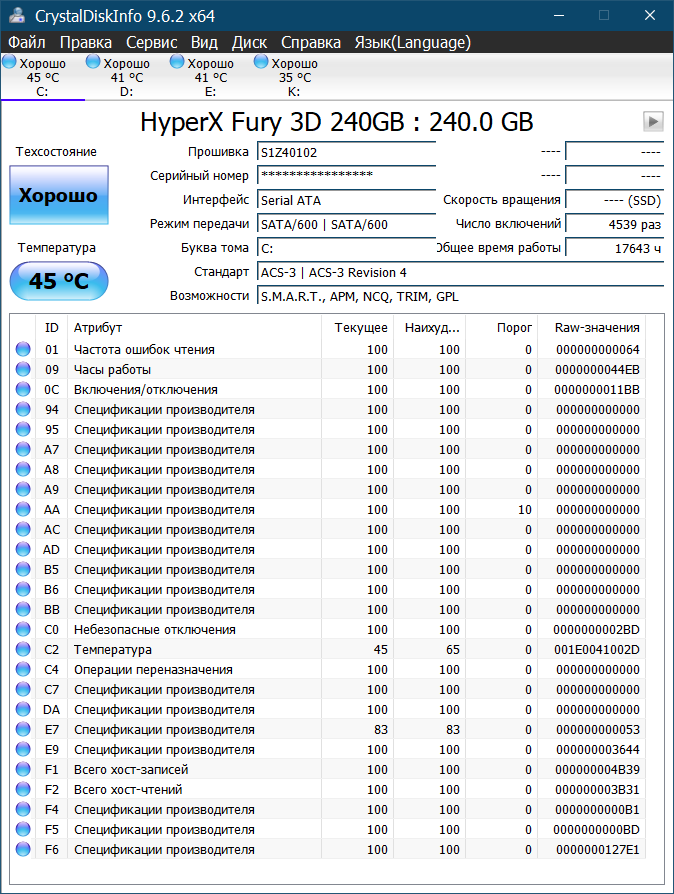
Task: Click the HyperX Fury 3D 240GB title
Action: click(x=336, y=122)
